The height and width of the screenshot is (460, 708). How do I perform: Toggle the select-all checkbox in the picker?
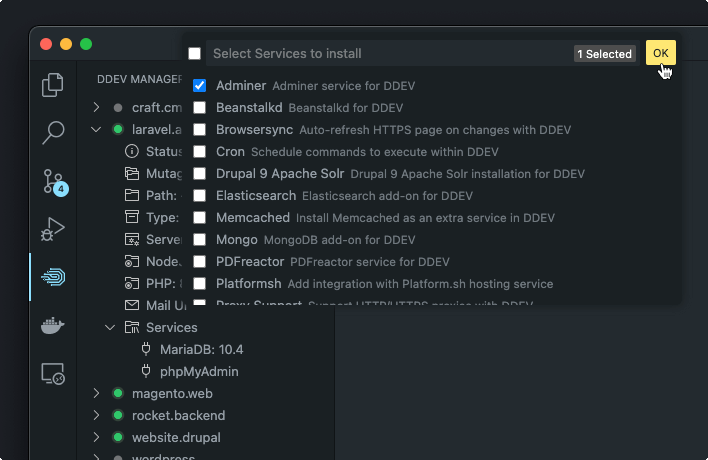(x=195, y=53)
